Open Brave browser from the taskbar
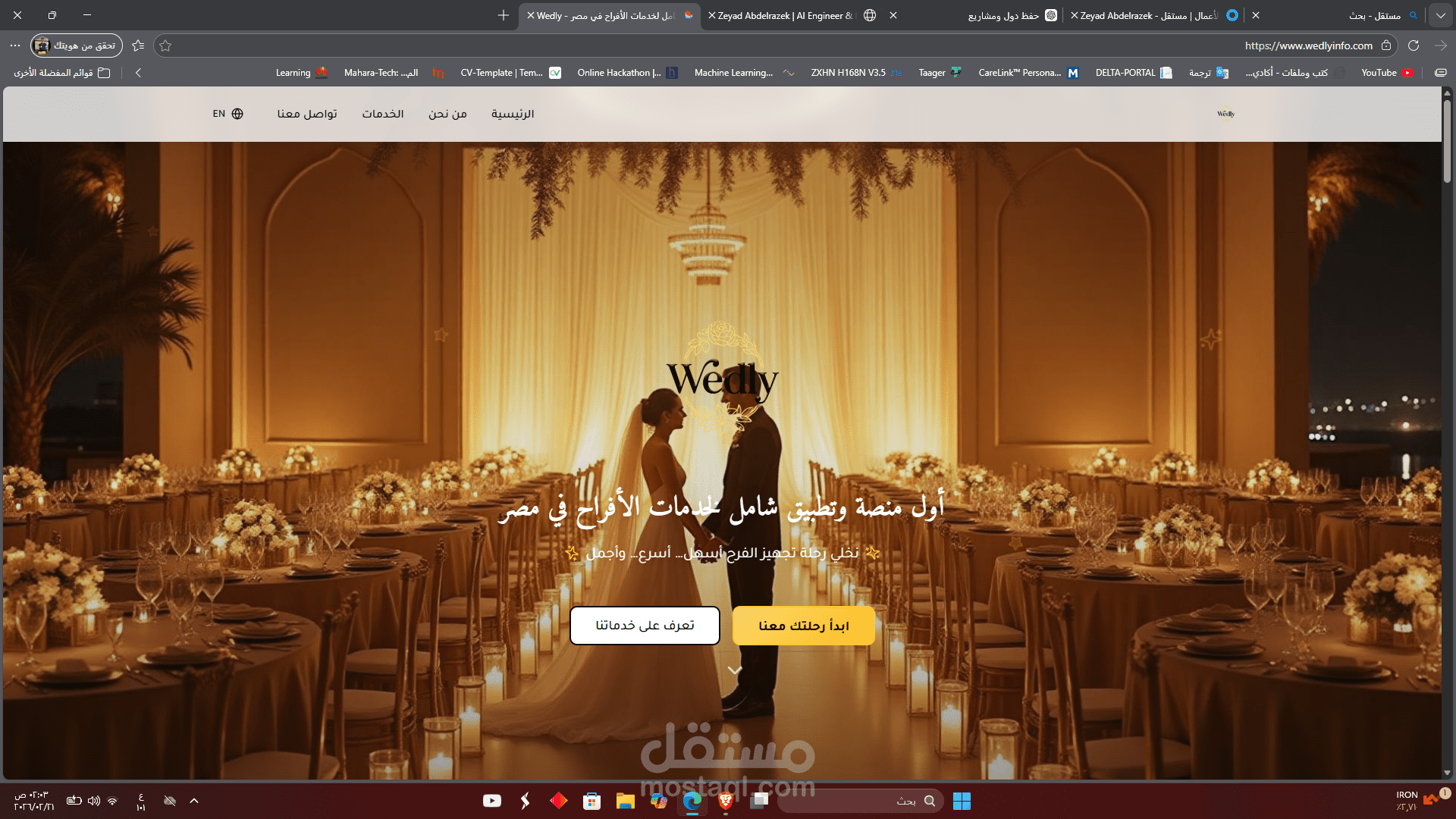The image size is (1456, 819). click(724, 801)
